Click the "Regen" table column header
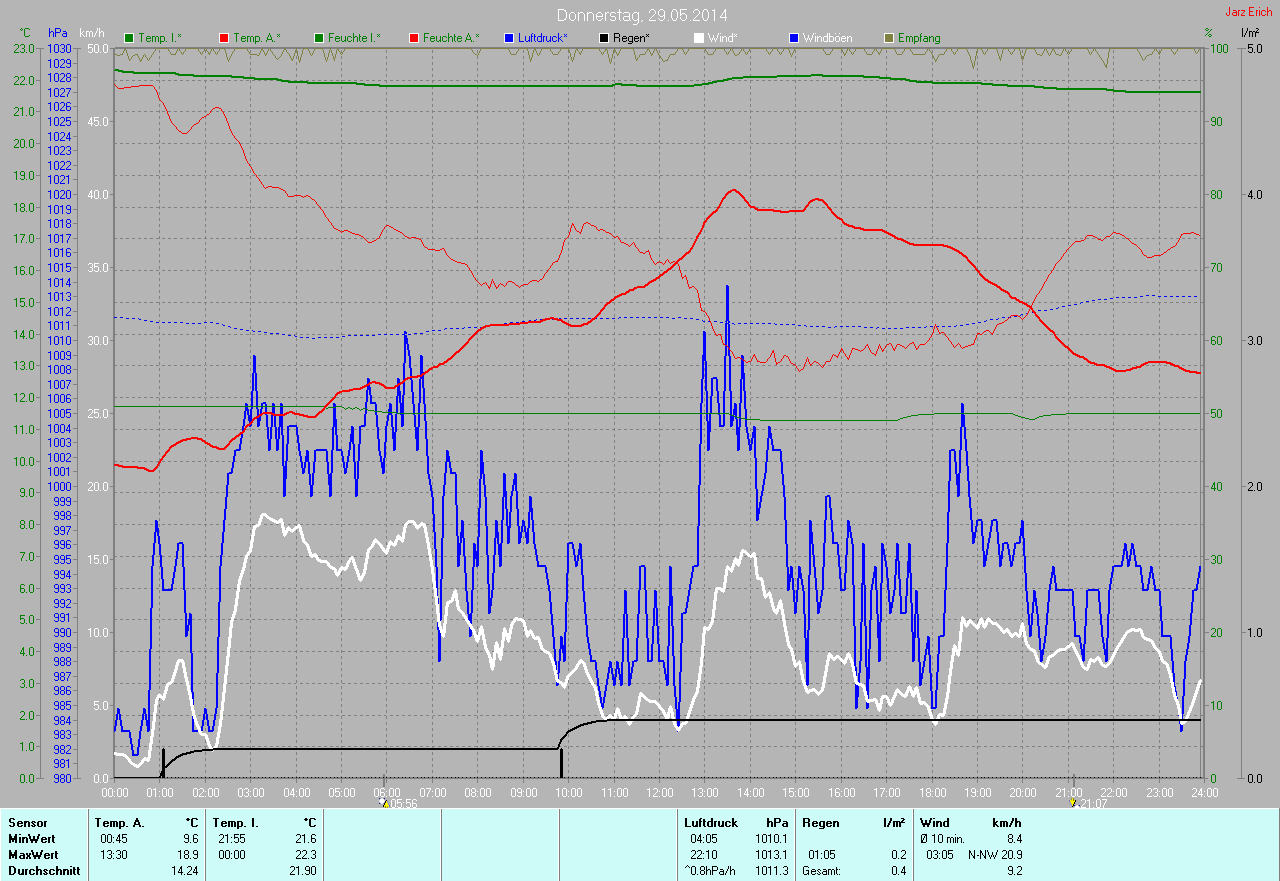 coord(820,823)
